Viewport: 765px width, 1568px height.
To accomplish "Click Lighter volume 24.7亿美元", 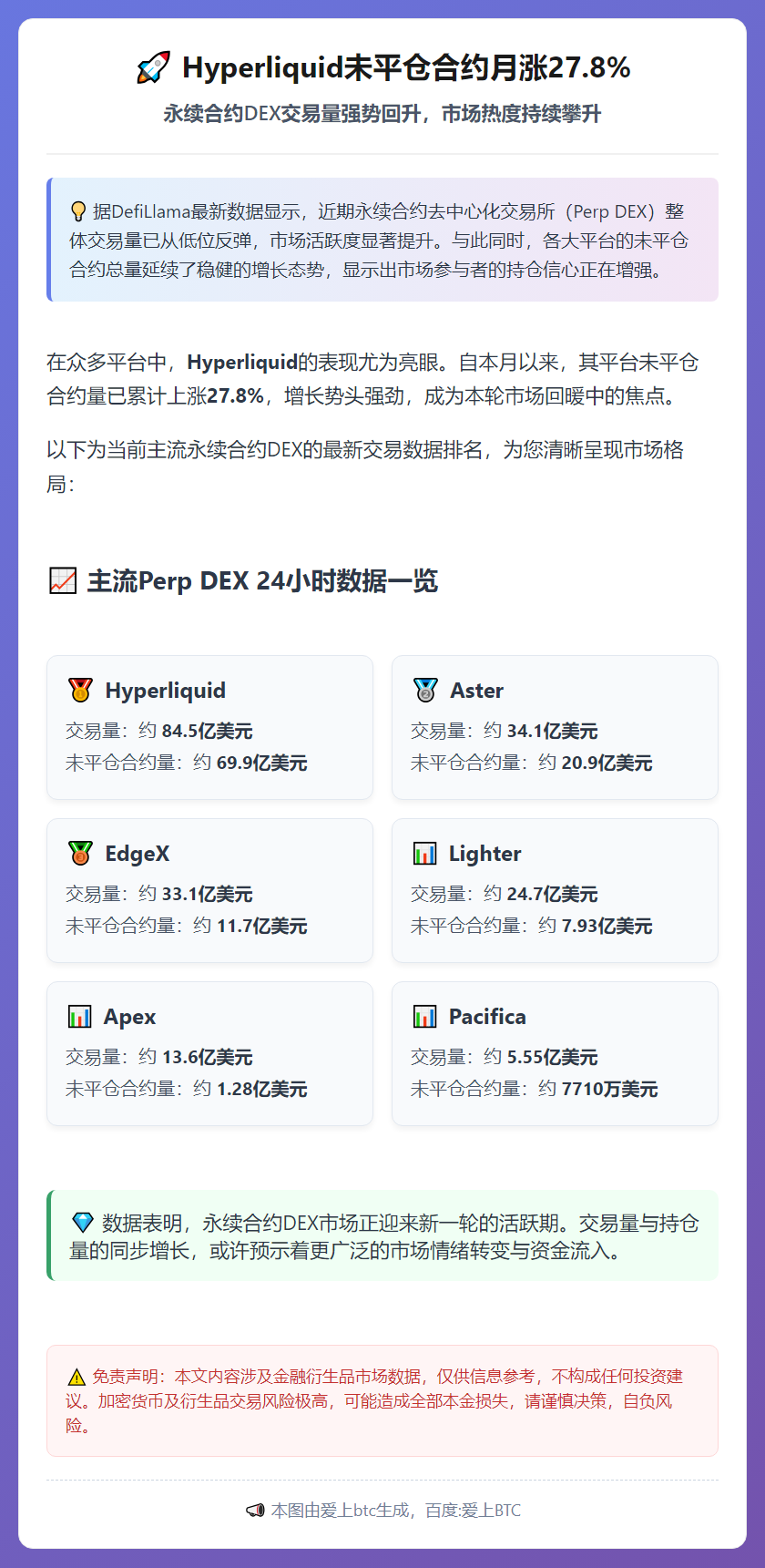I will pyautogui.click(x=553, y=894).
